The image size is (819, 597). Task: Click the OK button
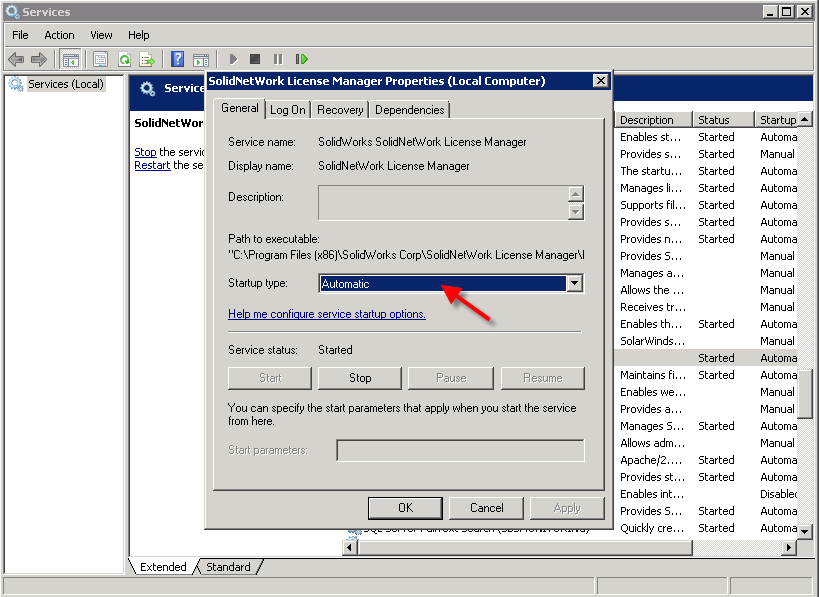(405, 508)
